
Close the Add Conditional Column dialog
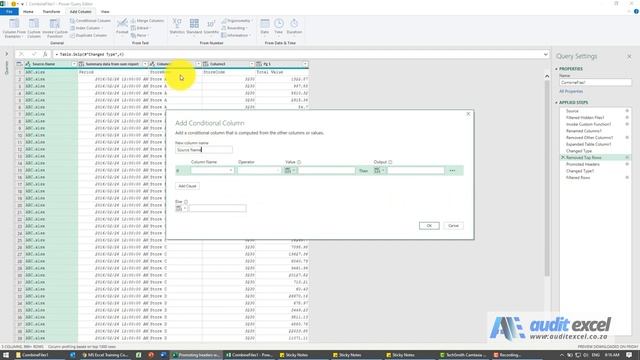(x=468, y=114)
